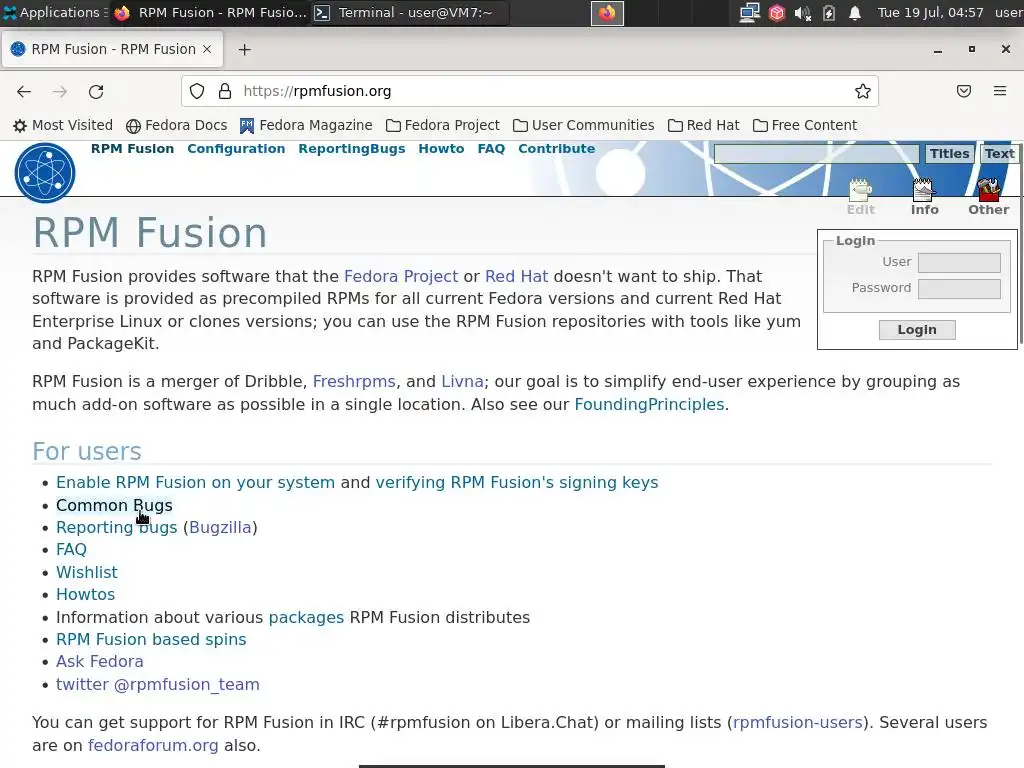The width and height of the screenshot is (1024, 768).
Task: Click the Text search button
Action: point(999,154)
